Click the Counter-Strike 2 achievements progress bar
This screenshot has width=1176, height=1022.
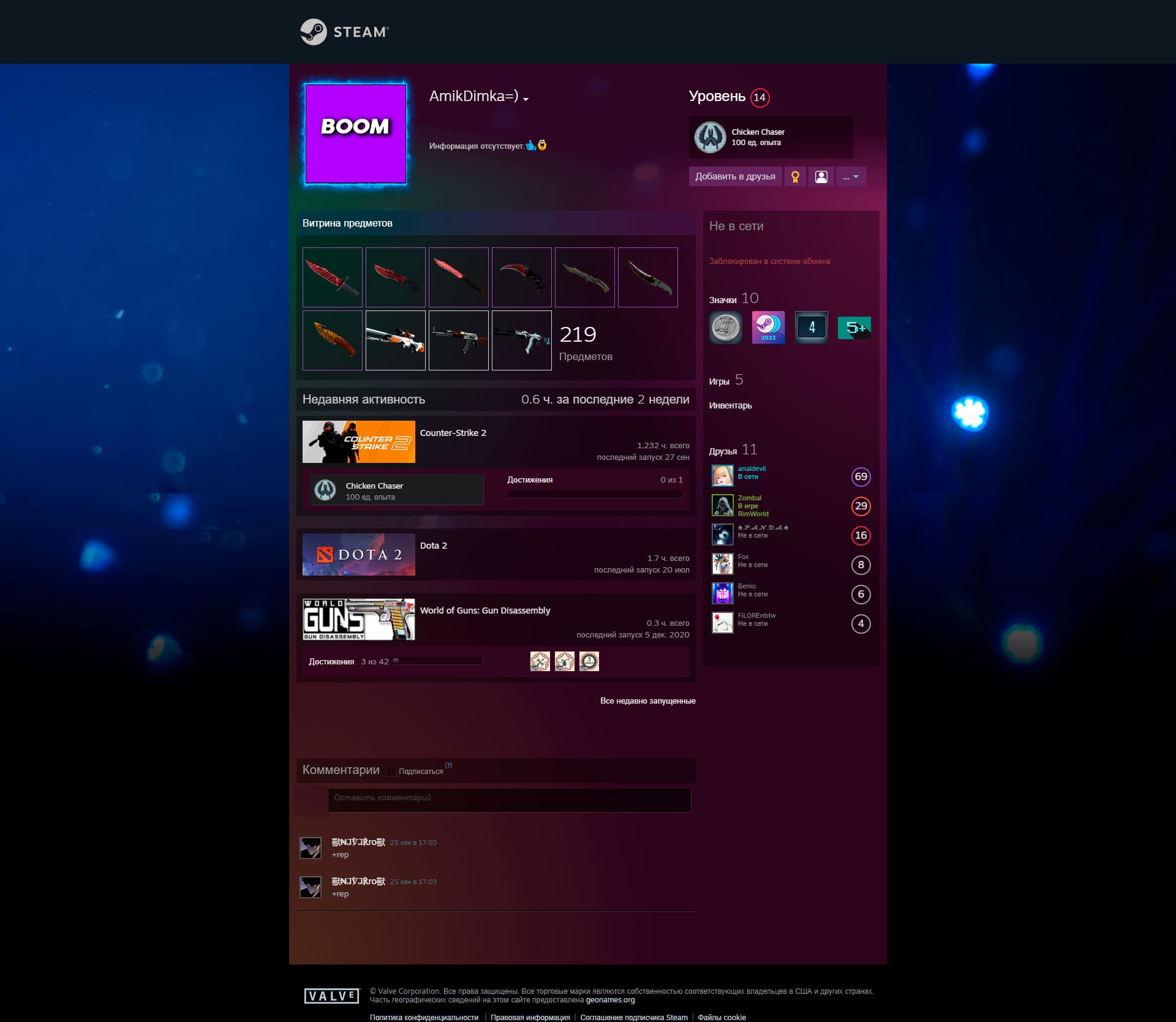(595, 494)
